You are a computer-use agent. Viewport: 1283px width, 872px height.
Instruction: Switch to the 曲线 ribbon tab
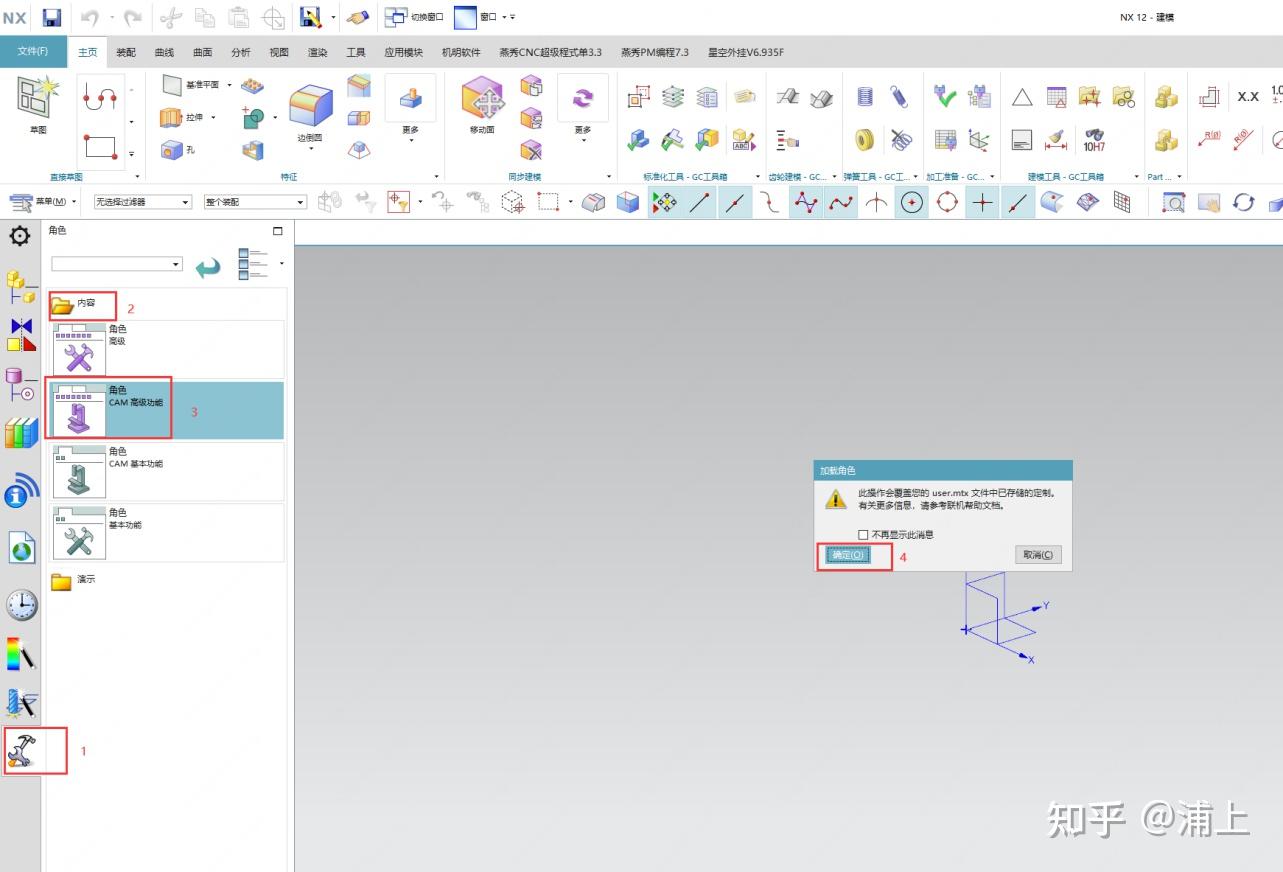click(x=164, y=52)
